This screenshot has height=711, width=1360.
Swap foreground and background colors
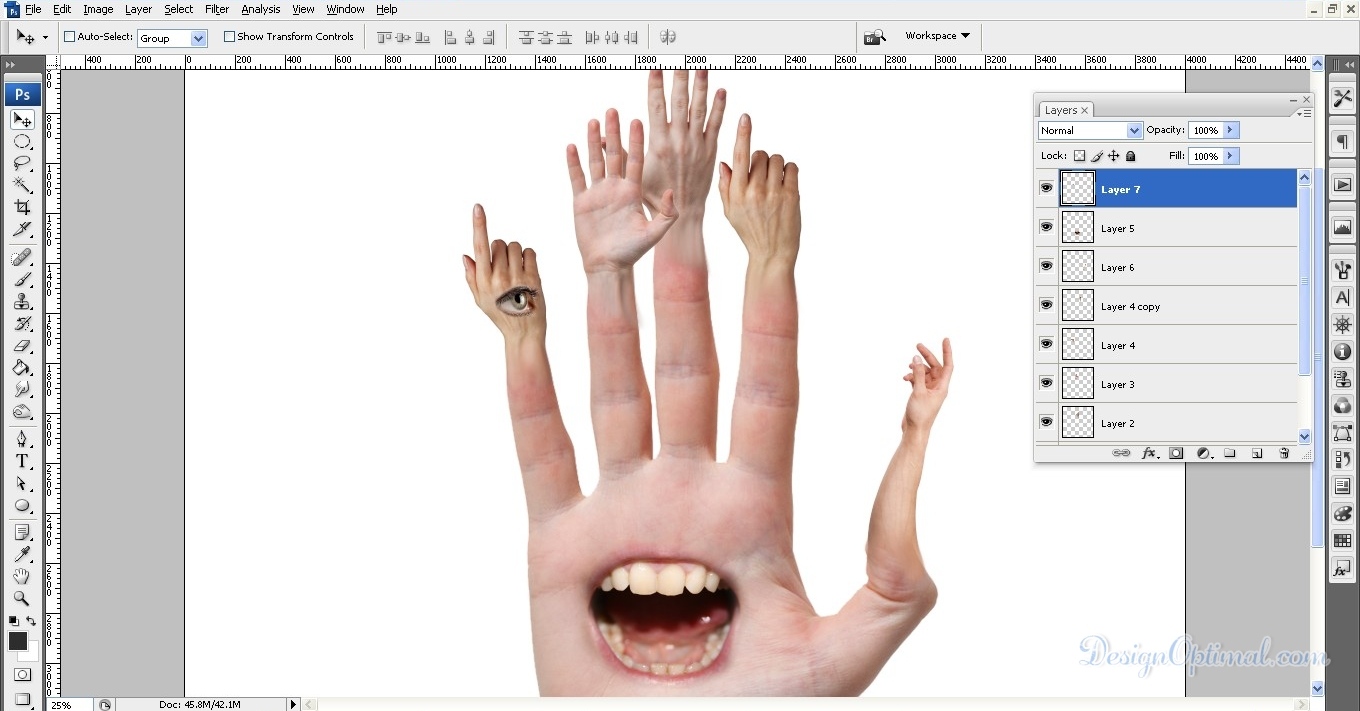pyautogui.click(x=32, y=622)
